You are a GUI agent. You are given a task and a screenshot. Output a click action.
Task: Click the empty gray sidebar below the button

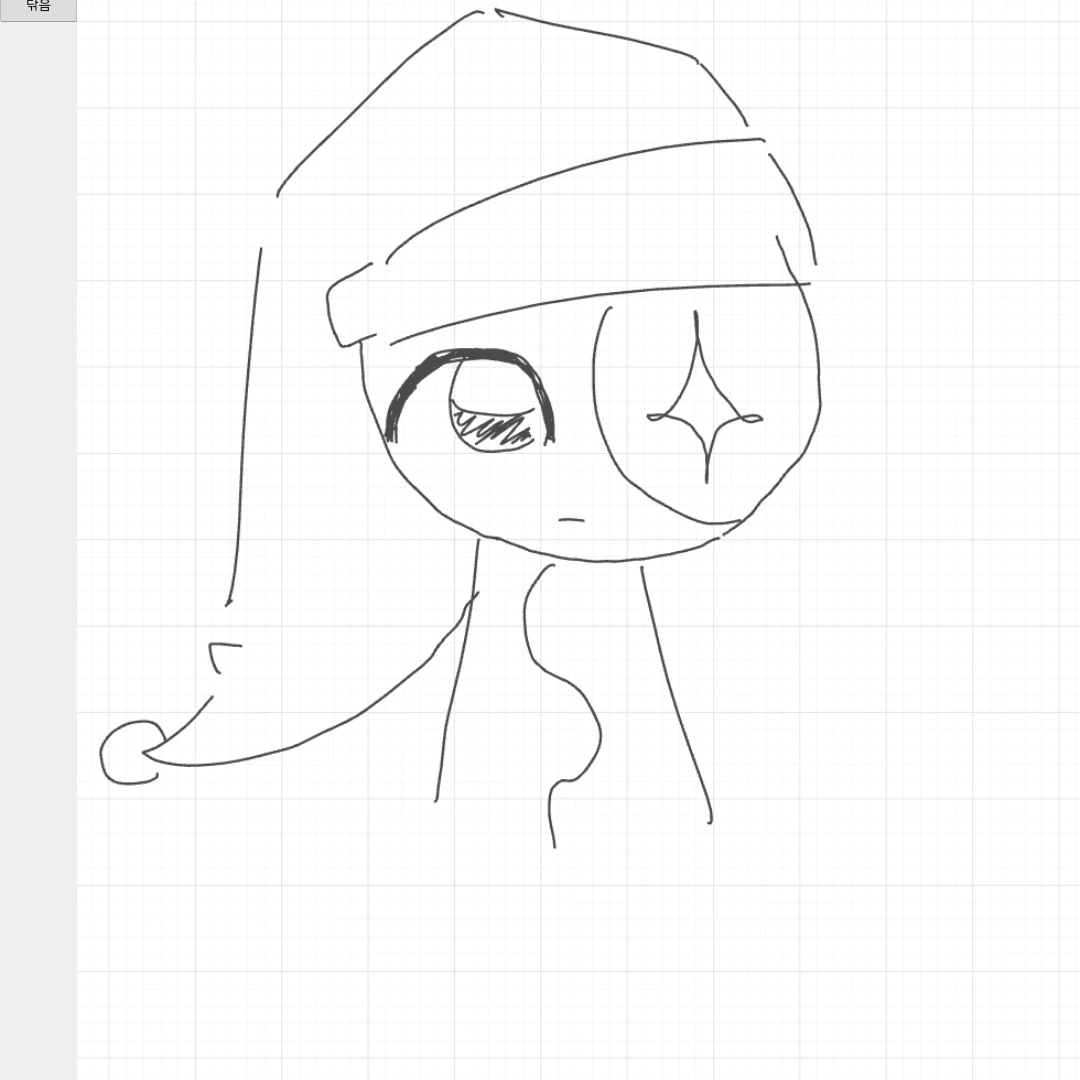38,551
